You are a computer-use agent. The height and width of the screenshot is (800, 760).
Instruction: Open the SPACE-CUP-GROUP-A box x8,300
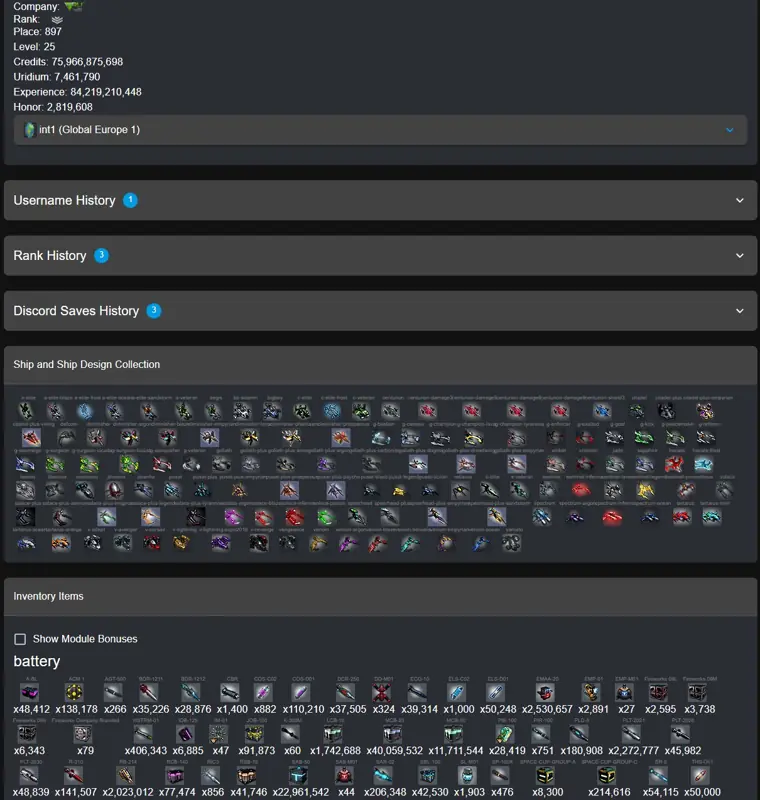coord(545,776)
